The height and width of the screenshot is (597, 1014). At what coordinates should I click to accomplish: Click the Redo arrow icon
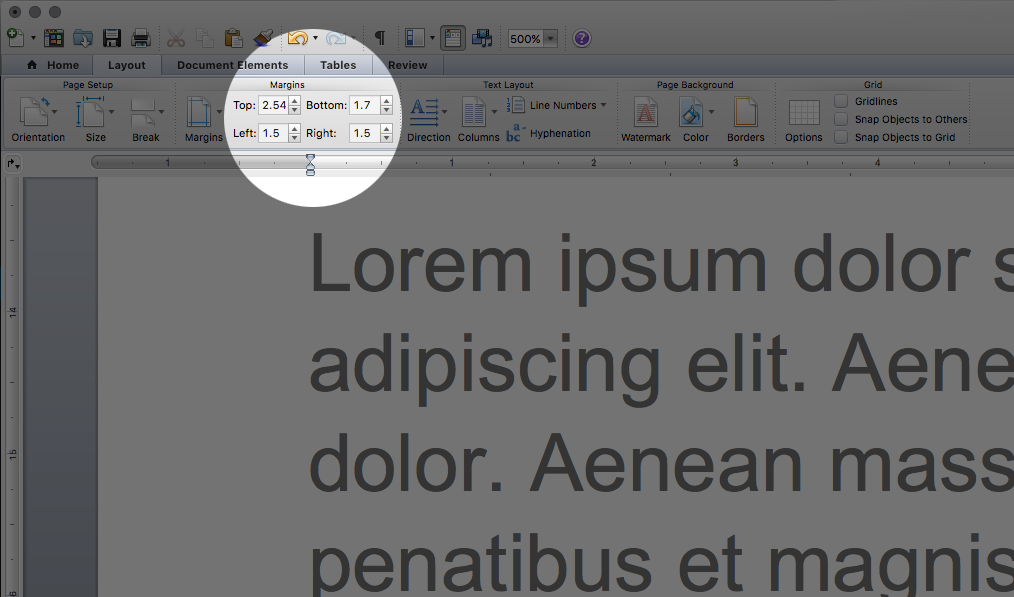[336, 38]
